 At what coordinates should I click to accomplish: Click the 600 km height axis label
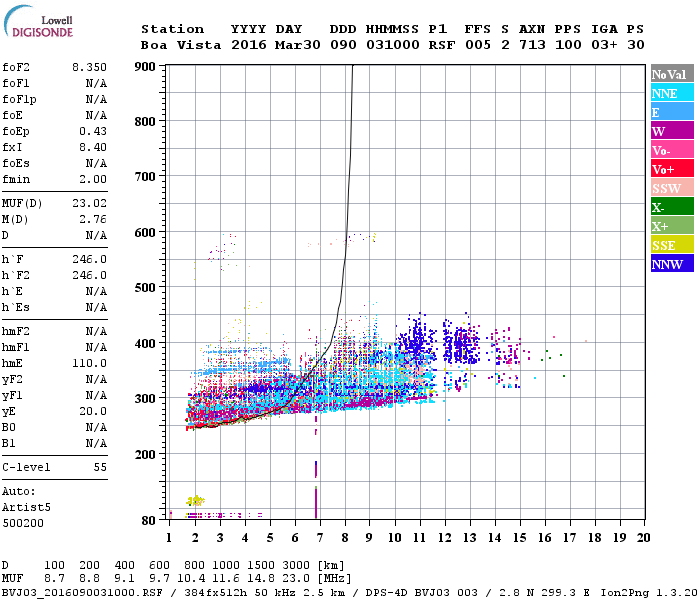coord(145,233)
